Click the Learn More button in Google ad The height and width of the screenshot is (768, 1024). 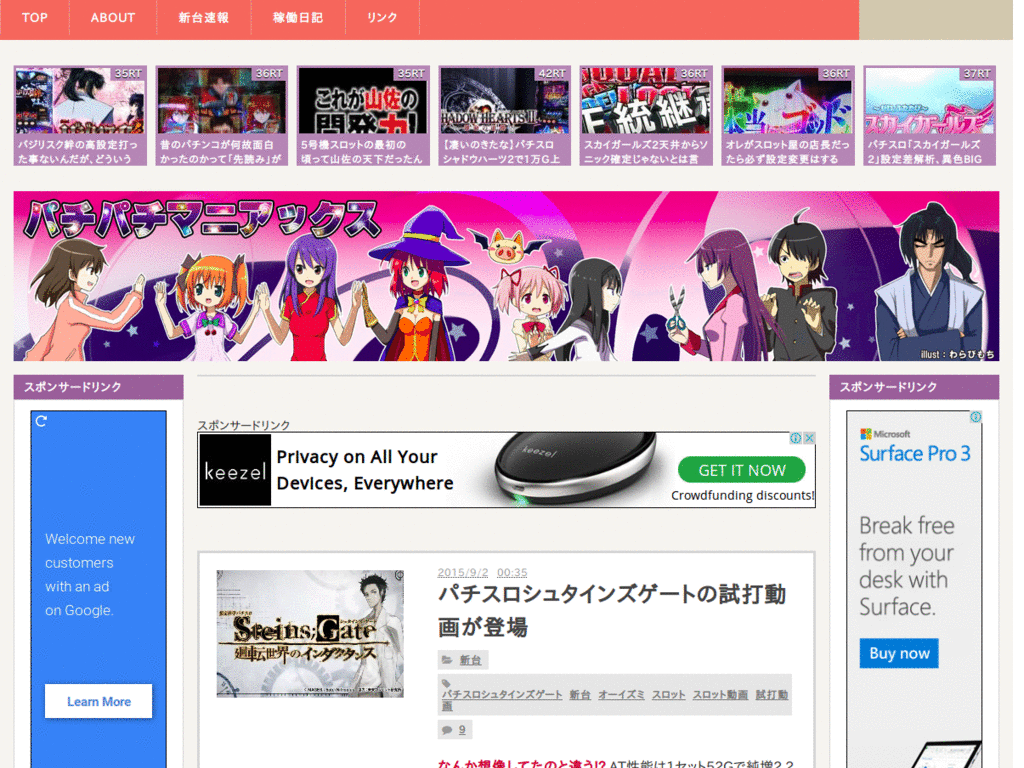click(99, 701)
